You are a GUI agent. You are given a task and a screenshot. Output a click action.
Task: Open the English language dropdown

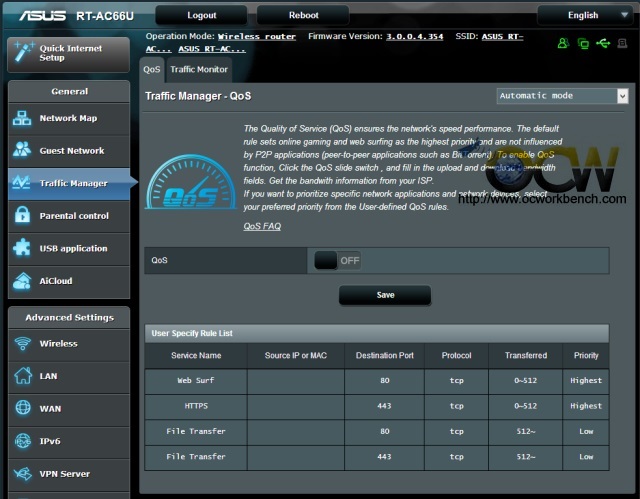[x=585, y=15]
